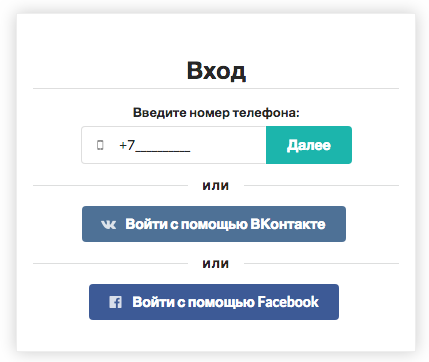Click divider line right of second или
Screen dimensions: 429x362
pyautogui.click(x=321, y=263)
